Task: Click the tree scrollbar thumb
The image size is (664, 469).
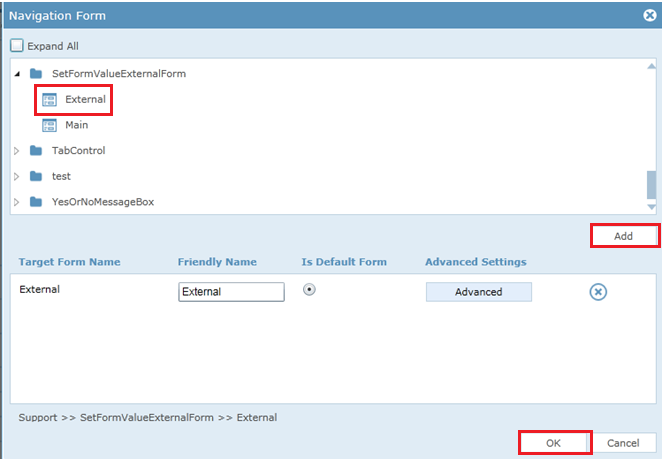Action: 651,185
